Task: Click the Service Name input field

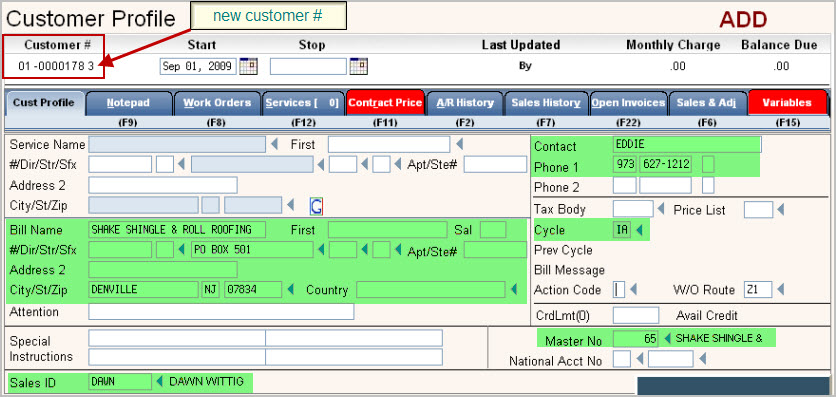Action: [x=177, y=144]
